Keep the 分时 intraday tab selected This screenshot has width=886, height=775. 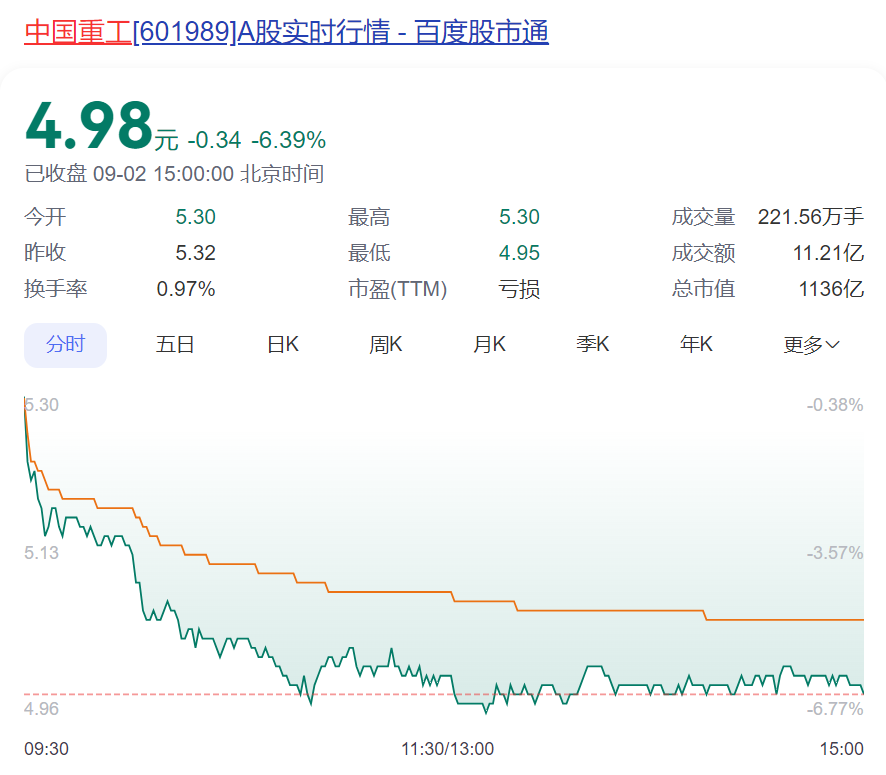tap(65, 343)
